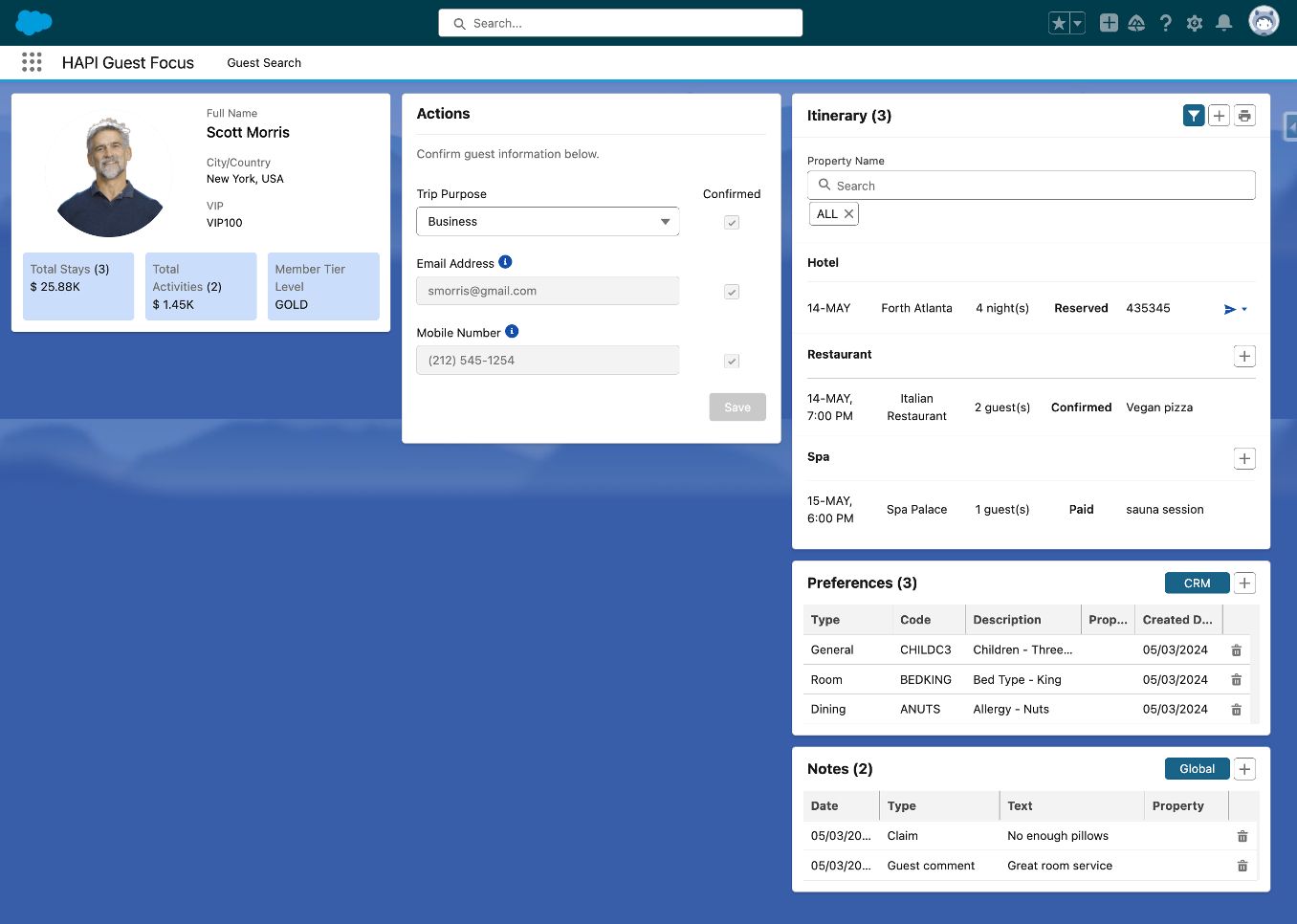Sort preferences by Description column header
This screenshot has height=924, width=1297.
click(x=1006, y=620)
